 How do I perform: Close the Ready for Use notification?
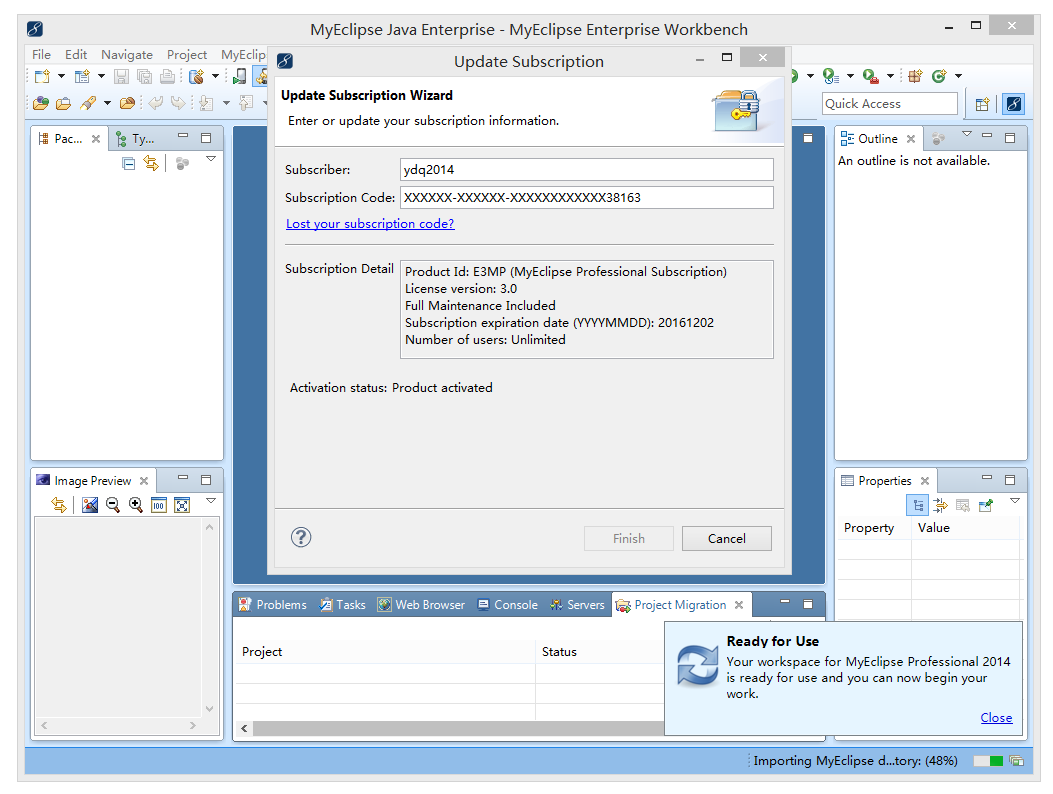tap(996, 717)
